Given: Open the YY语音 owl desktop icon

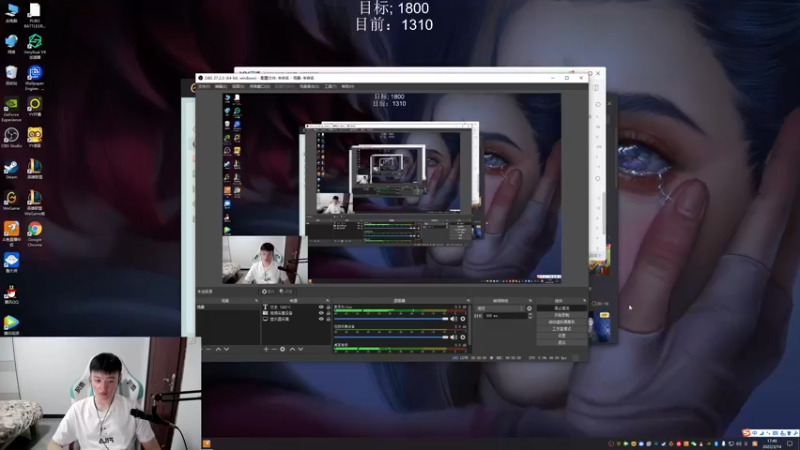Looking at the screenshot, I should pyautogui.click(x=35, y=138).
